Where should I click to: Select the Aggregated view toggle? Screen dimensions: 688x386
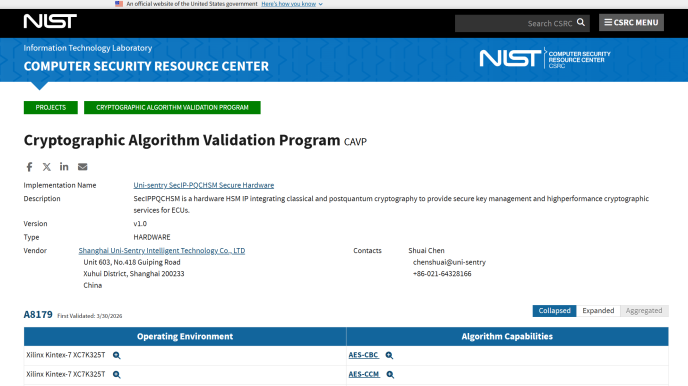[644, 311]
